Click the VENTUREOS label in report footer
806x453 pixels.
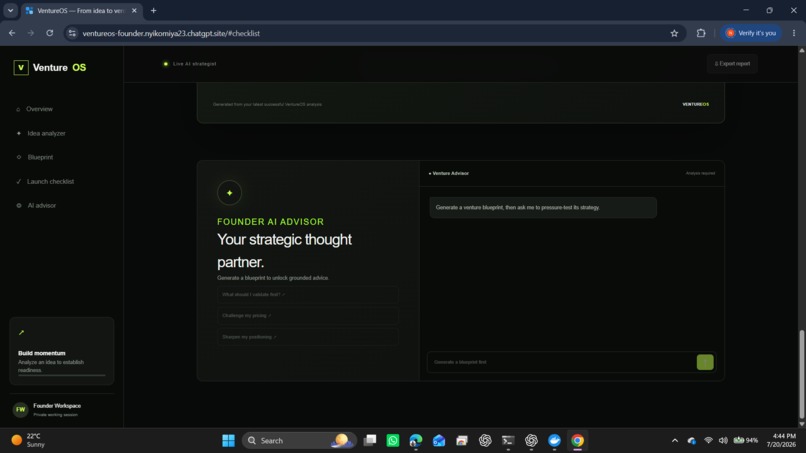695,104
